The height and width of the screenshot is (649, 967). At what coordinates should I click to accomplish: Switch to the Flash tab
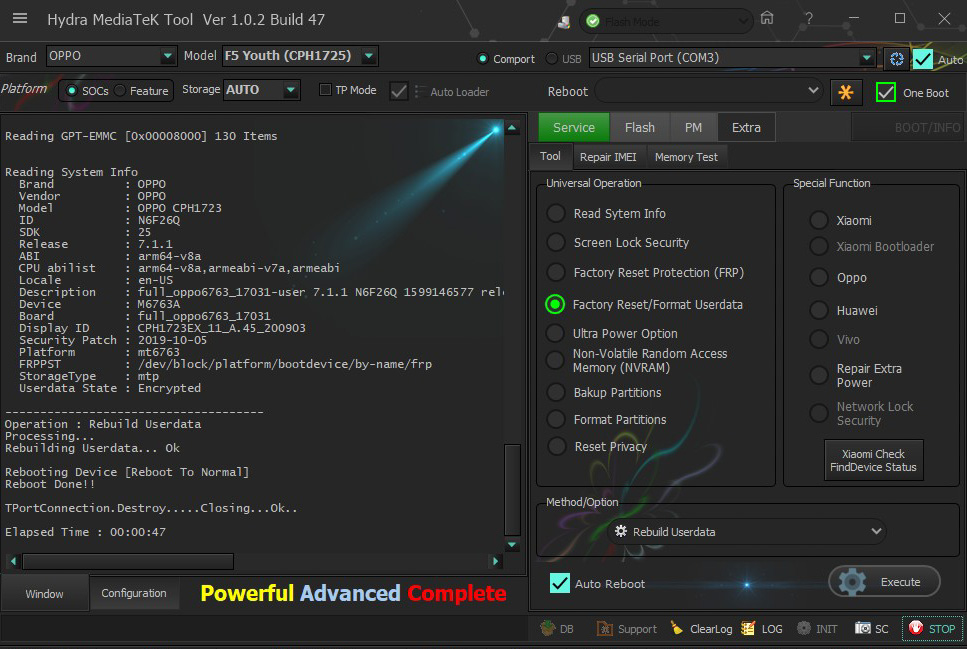pyautogui.click(x=639, y=127)
